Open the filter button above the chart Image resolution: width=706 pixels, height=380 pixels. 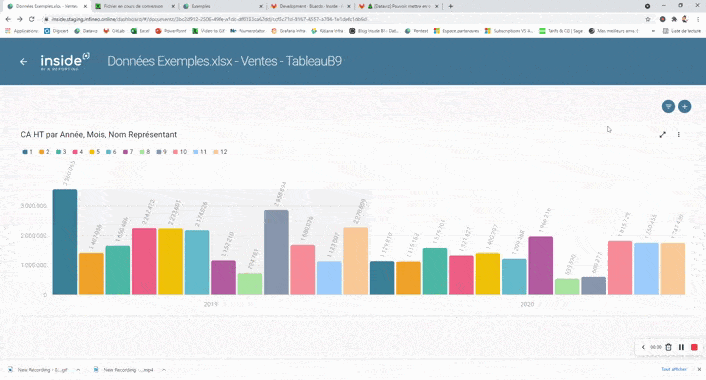pos(668,107)
